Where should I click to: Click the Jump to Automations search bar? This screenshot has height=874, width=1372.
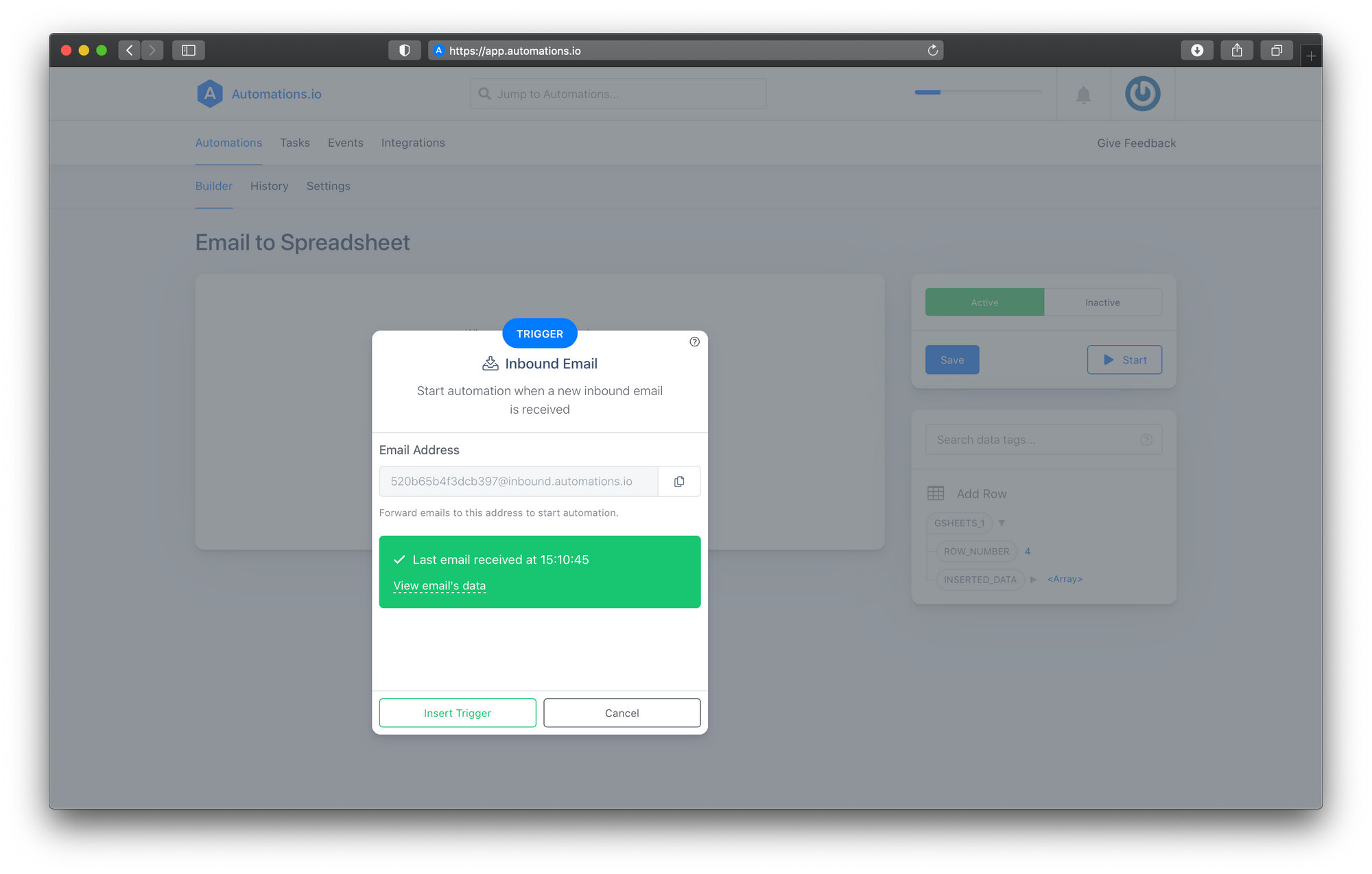(x=617, y=93)
